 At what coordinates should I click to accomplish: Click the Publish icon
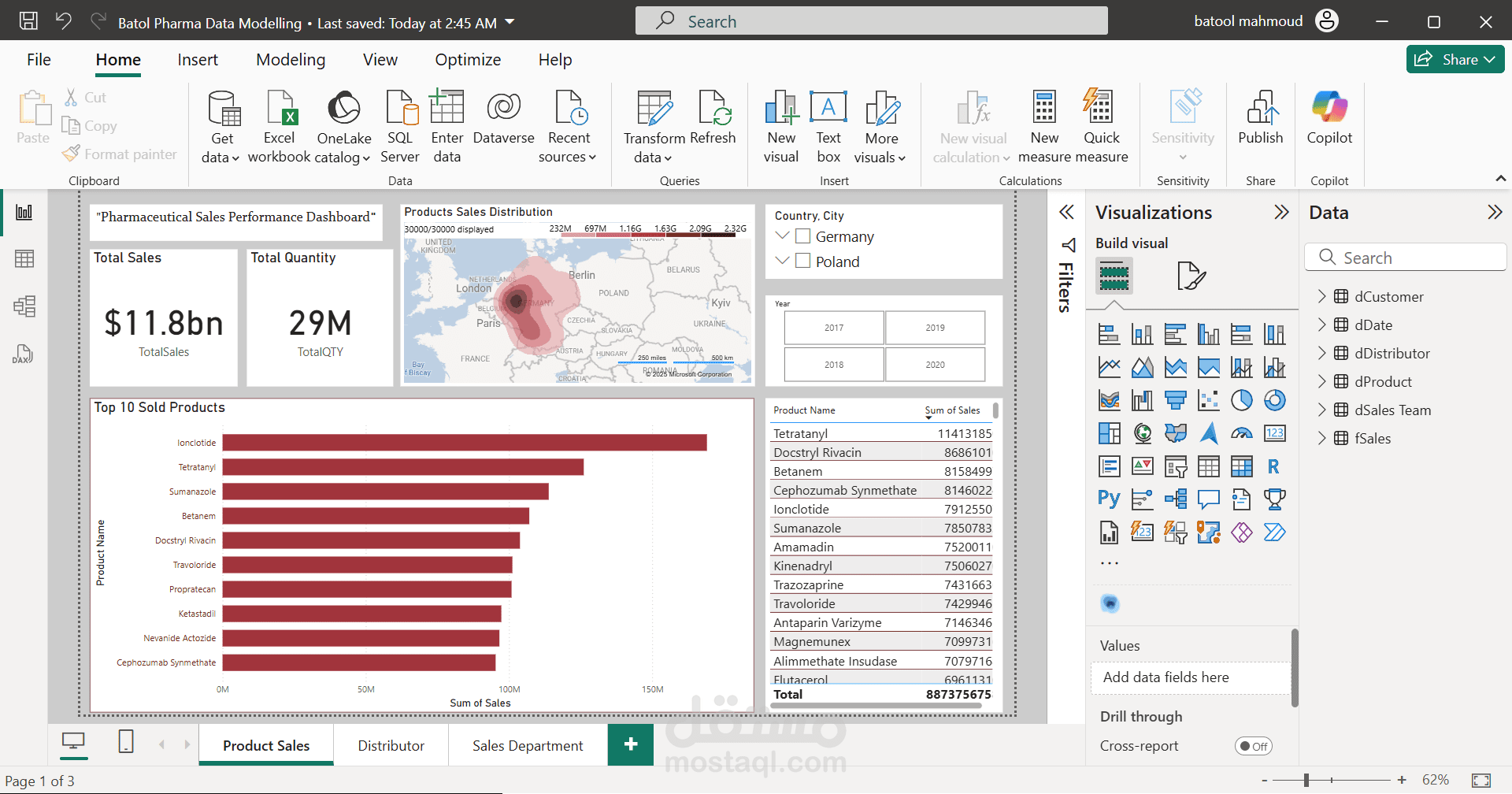point(1261,118)
